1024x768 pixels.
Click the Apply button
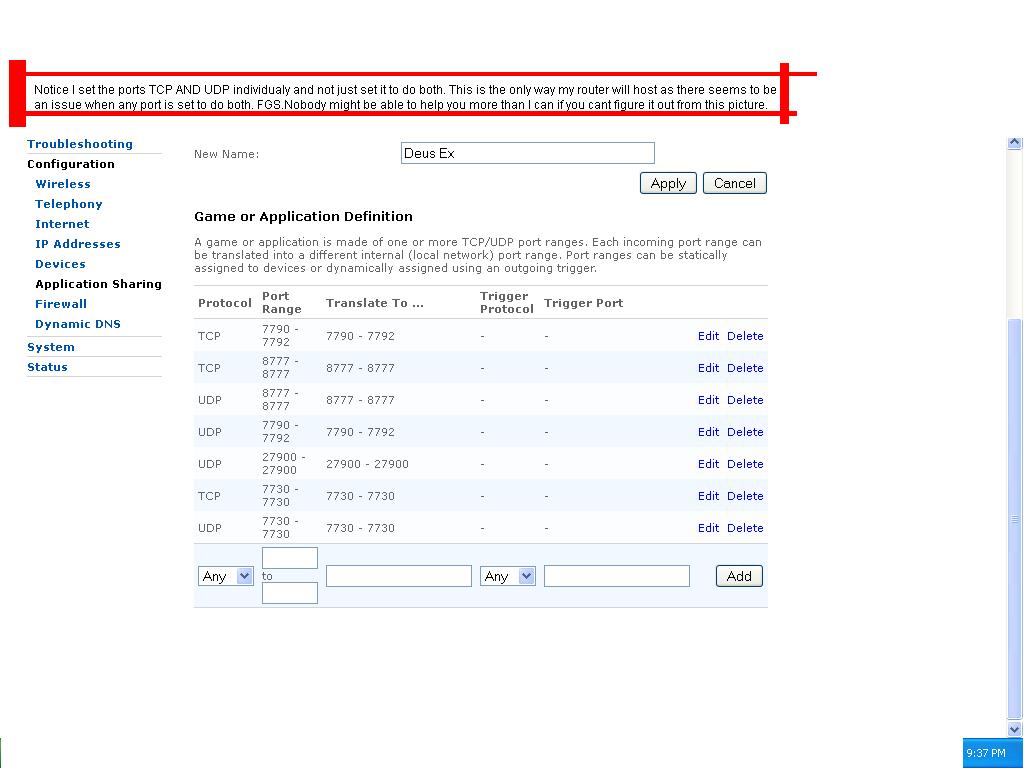[x=668, y=183]
